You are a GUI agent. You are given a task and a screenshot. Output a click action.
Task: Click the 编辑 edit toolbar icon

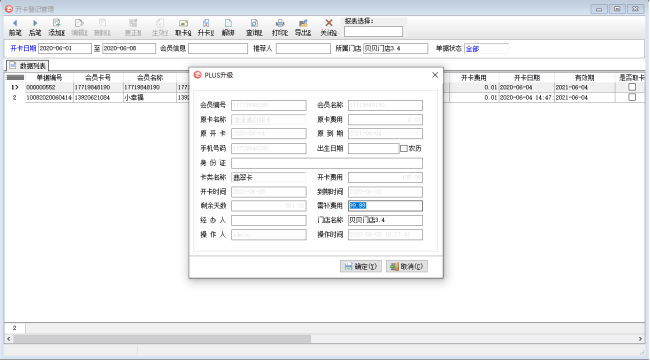[79, 27]
